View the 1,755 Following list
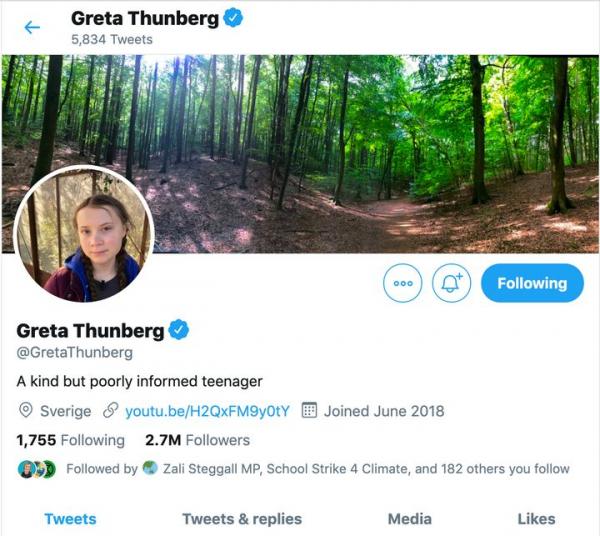This screenshot has height=536, width=600. click(70, 440)
